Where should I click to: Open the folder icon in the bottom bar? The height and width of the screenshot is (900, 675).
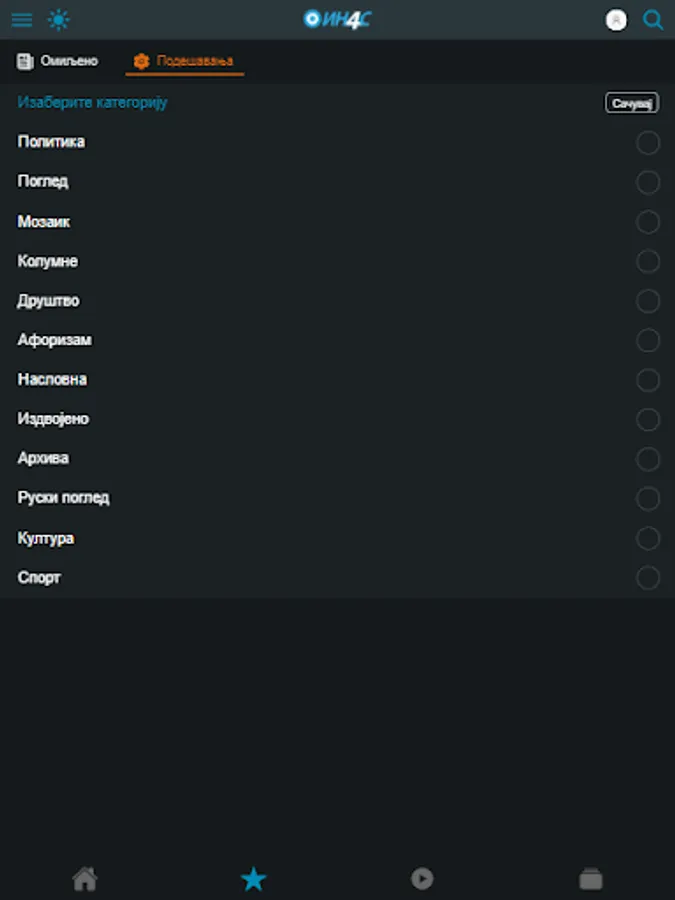591,879
